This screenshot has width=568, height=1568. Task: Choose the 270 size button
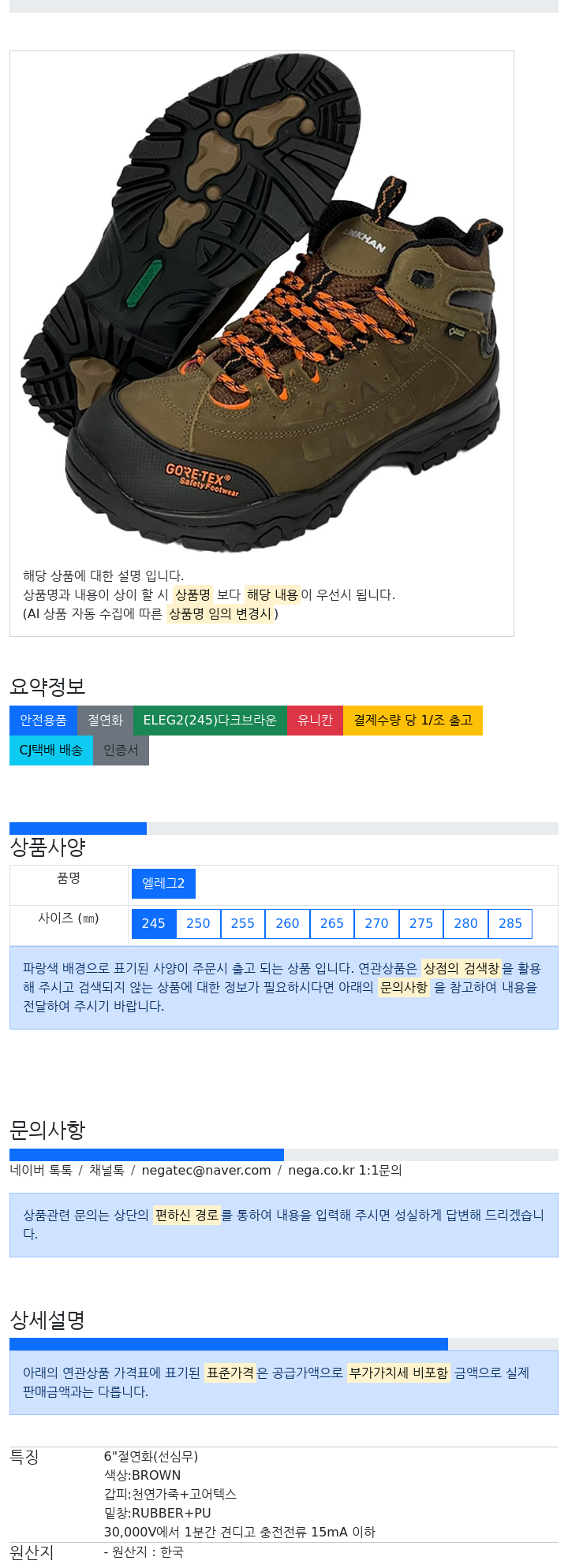376,923
